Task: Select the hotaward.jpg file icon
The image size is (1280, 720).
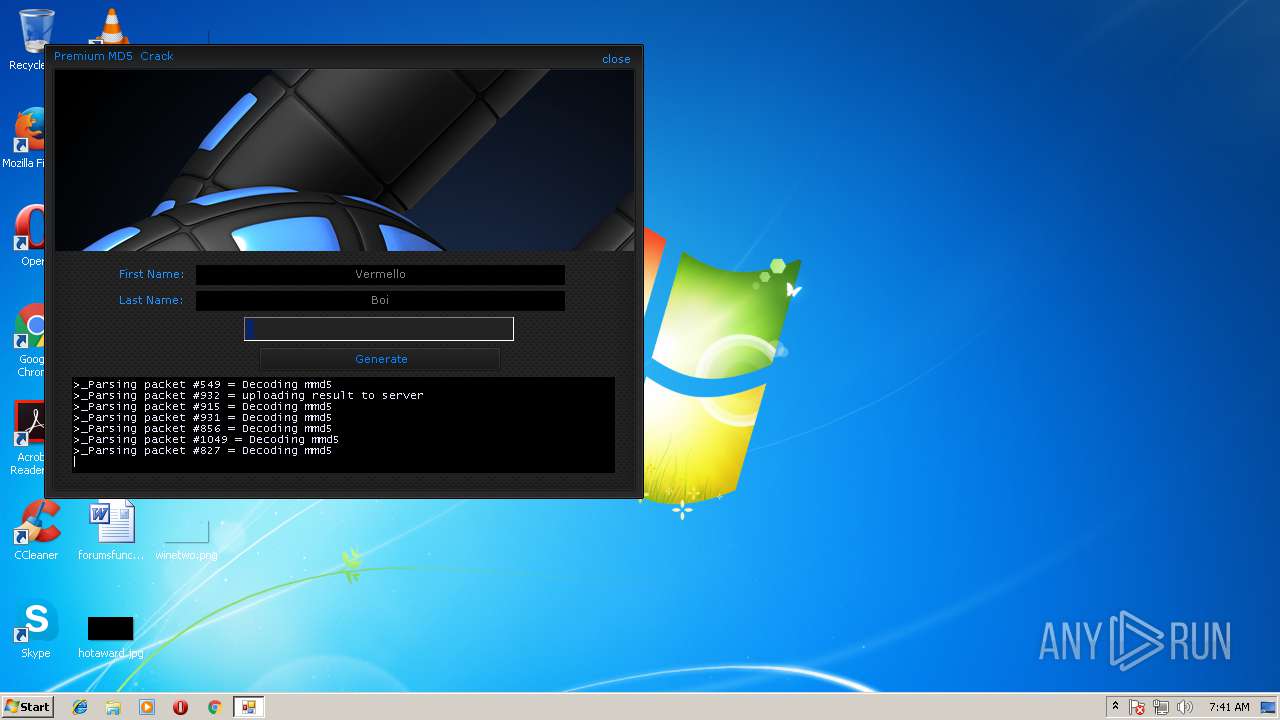Action: pos(110,636)
